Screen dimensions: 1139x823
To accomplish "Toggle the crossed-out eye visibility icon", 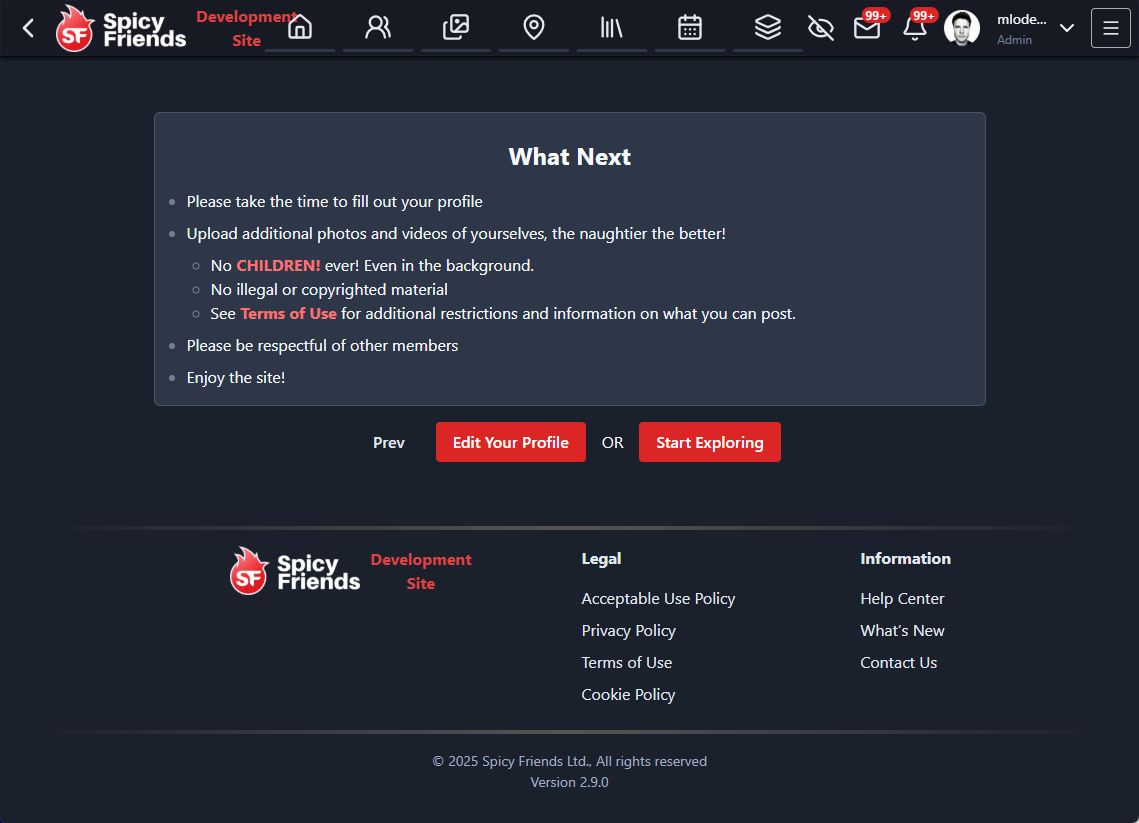I will 821,28.
